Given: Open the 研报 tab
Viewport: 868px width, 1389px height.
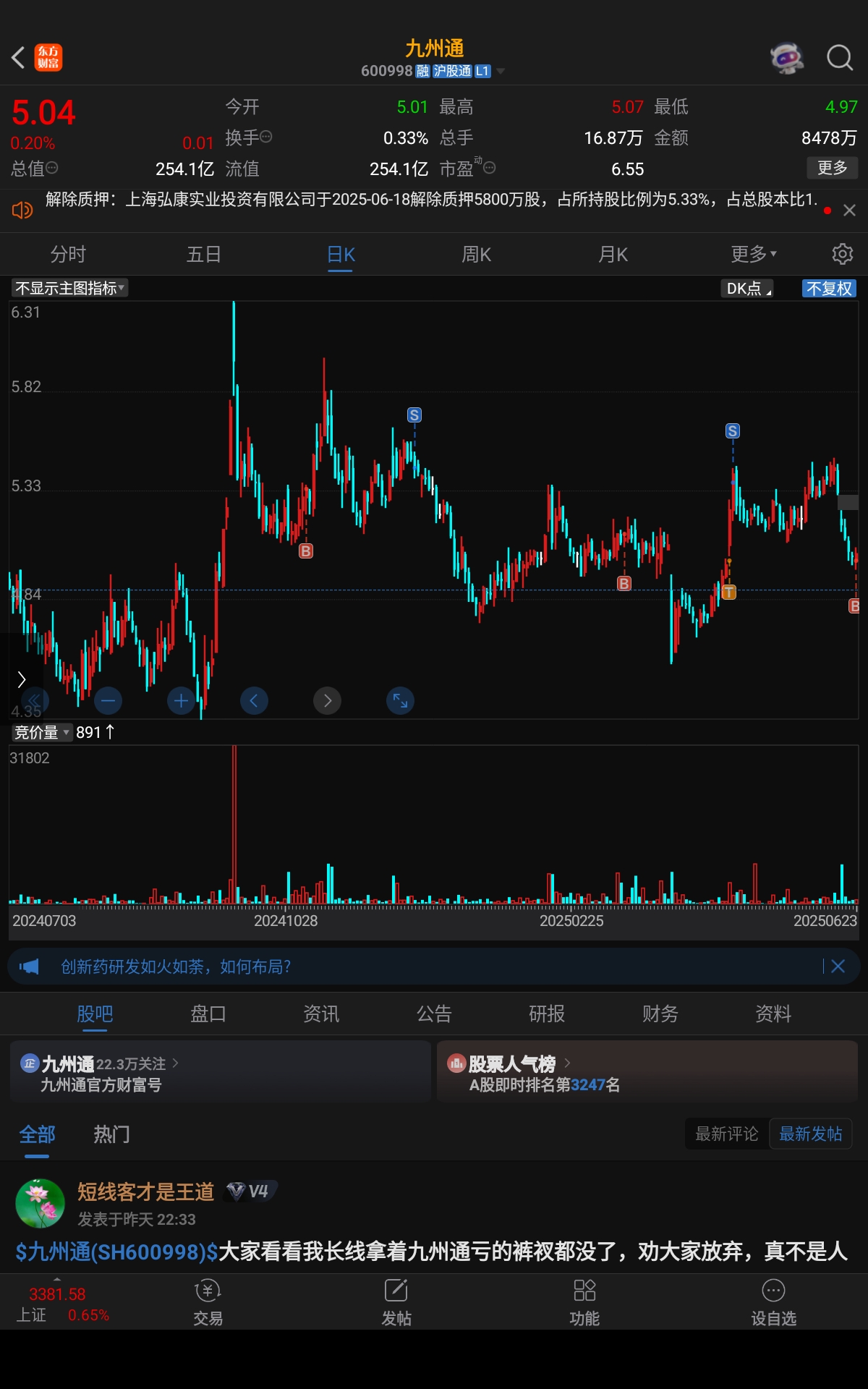Looking at the screenshot, I should click(547, 1014).
